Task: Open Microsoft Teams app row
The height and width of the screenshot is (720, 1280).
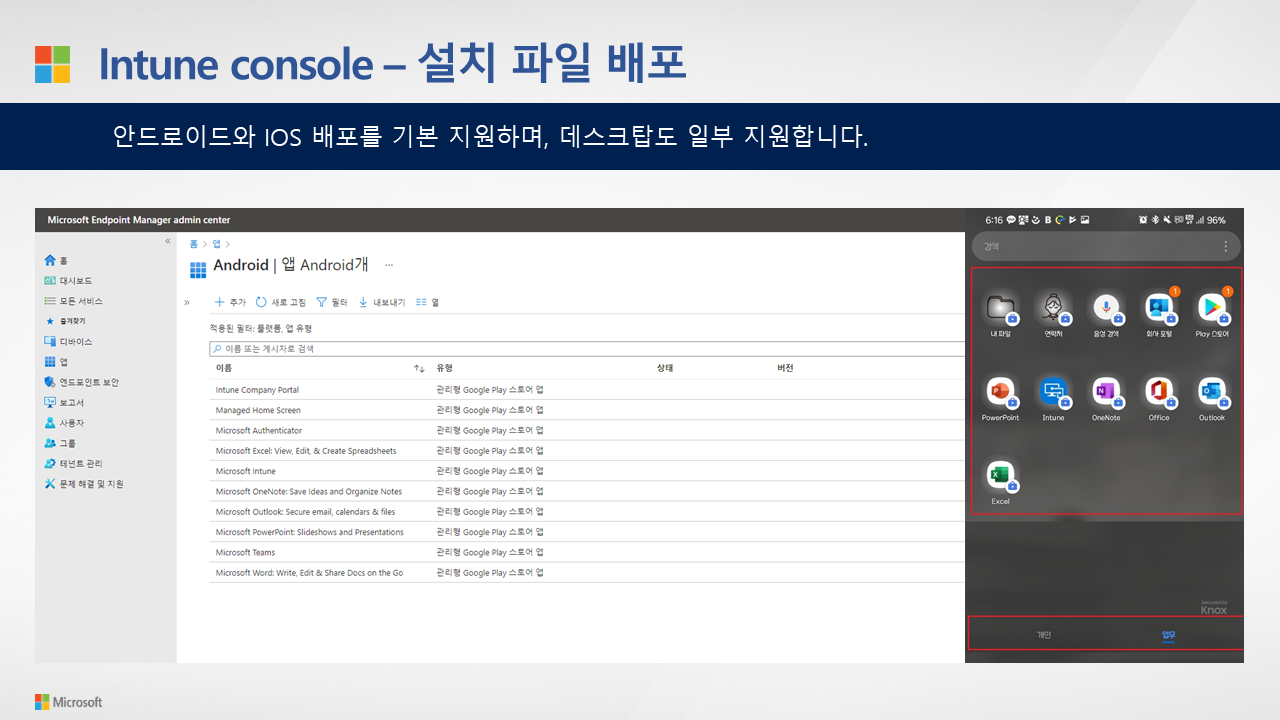Action: point(587,552)
